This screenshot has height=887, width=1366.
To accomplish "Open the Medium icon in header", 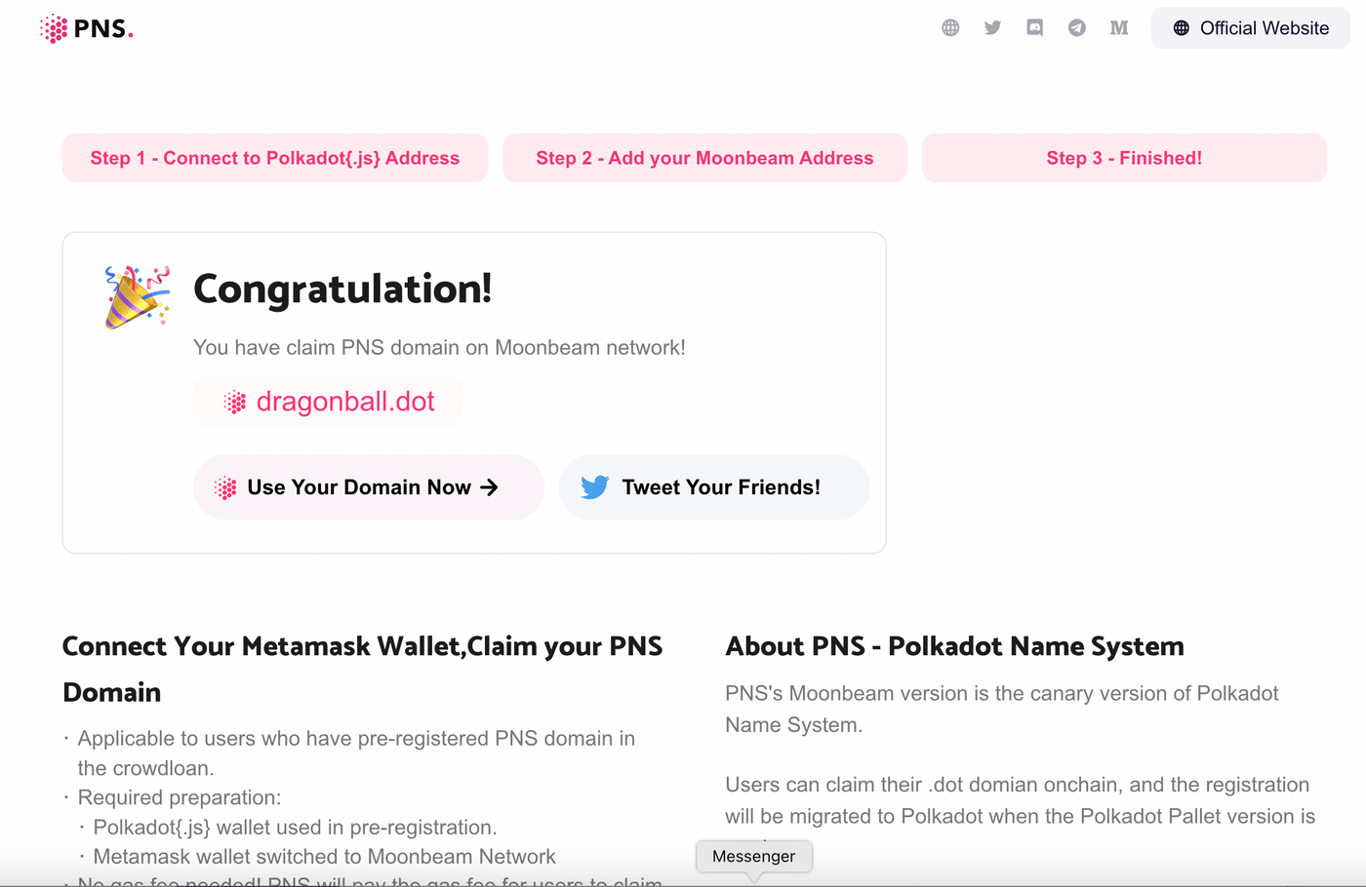I will click(x=1119, y=28).
